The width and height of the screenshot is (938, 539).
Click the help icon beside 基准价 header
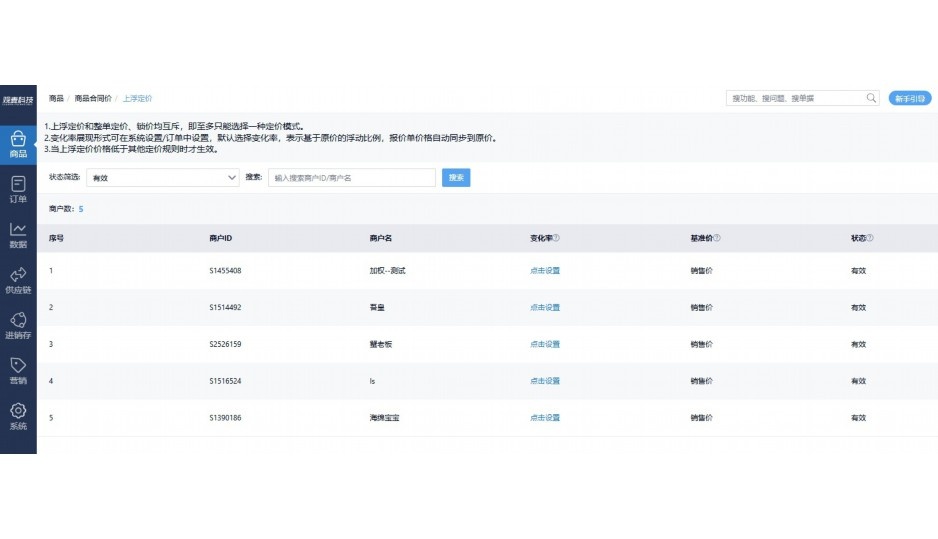point(717,238)
